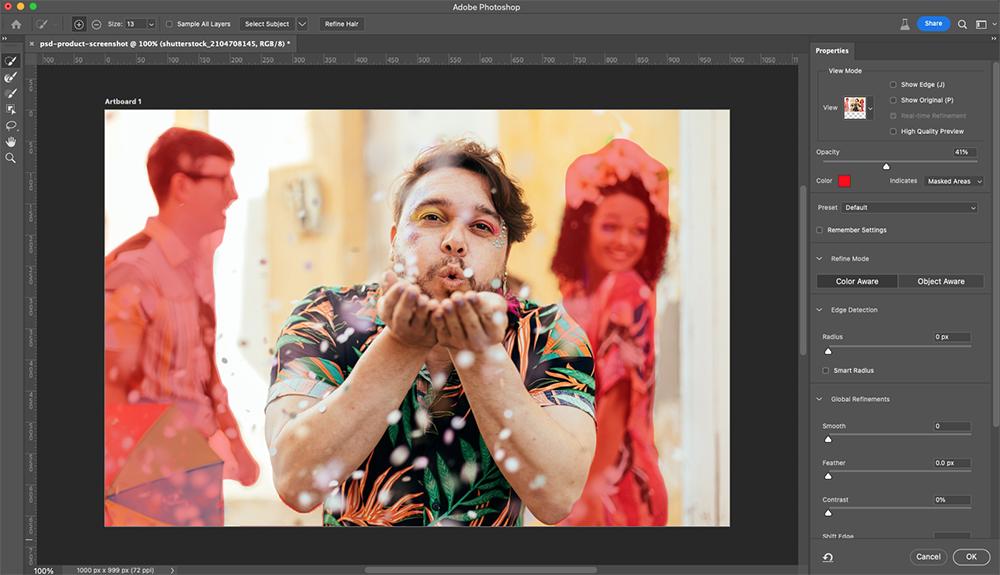Select the Brush tool in the toolbar

pyautogui.click(x=11, y=93)
